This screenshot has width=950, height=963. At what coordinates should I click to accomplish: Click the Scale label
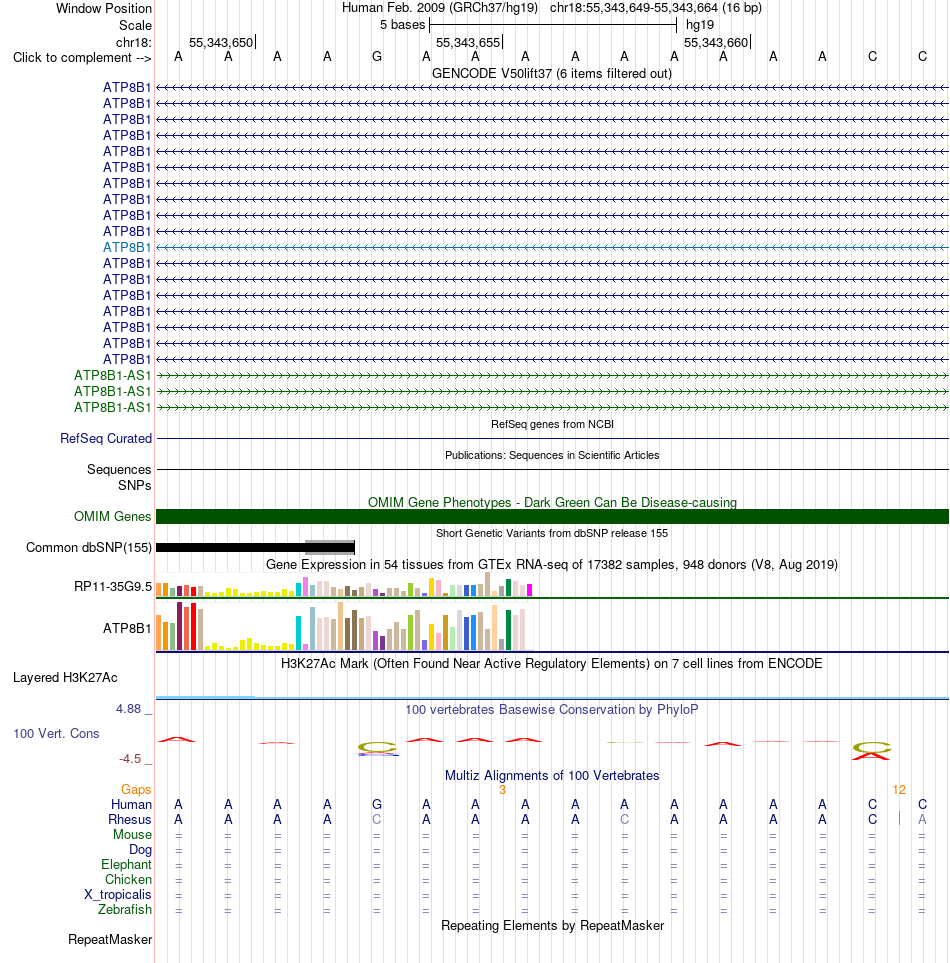pyautogui.click(x=135, y=25)
